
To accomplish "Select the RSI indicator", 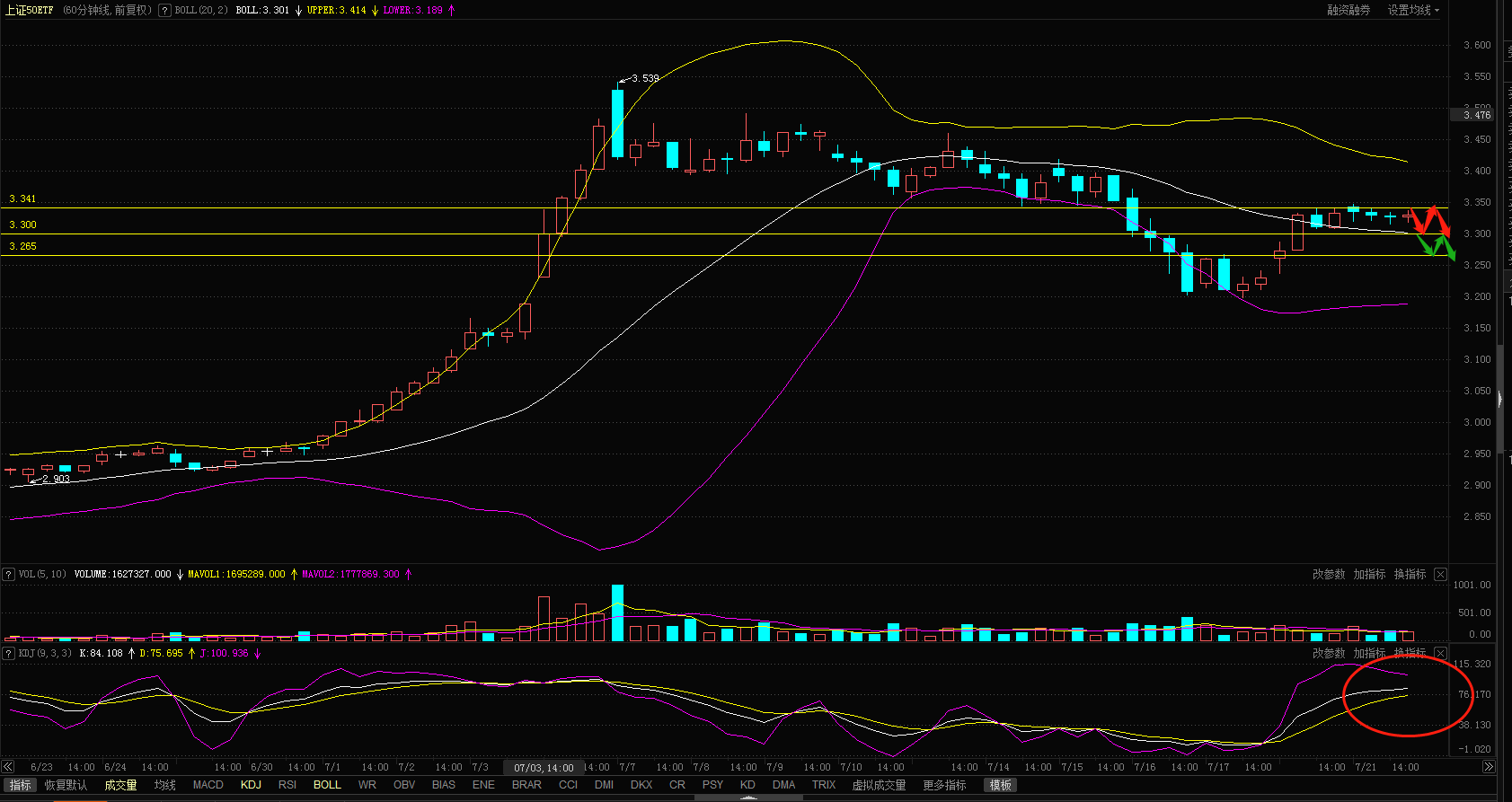I will [287, 785].
